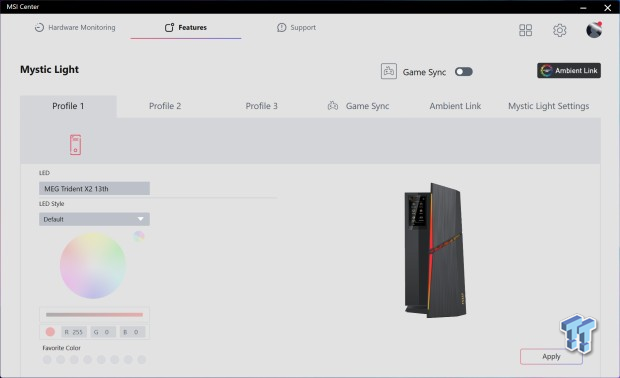Viewport: 620px width, 378px height.
Task: Click the Apply button
Action: (x=551, y=357)
